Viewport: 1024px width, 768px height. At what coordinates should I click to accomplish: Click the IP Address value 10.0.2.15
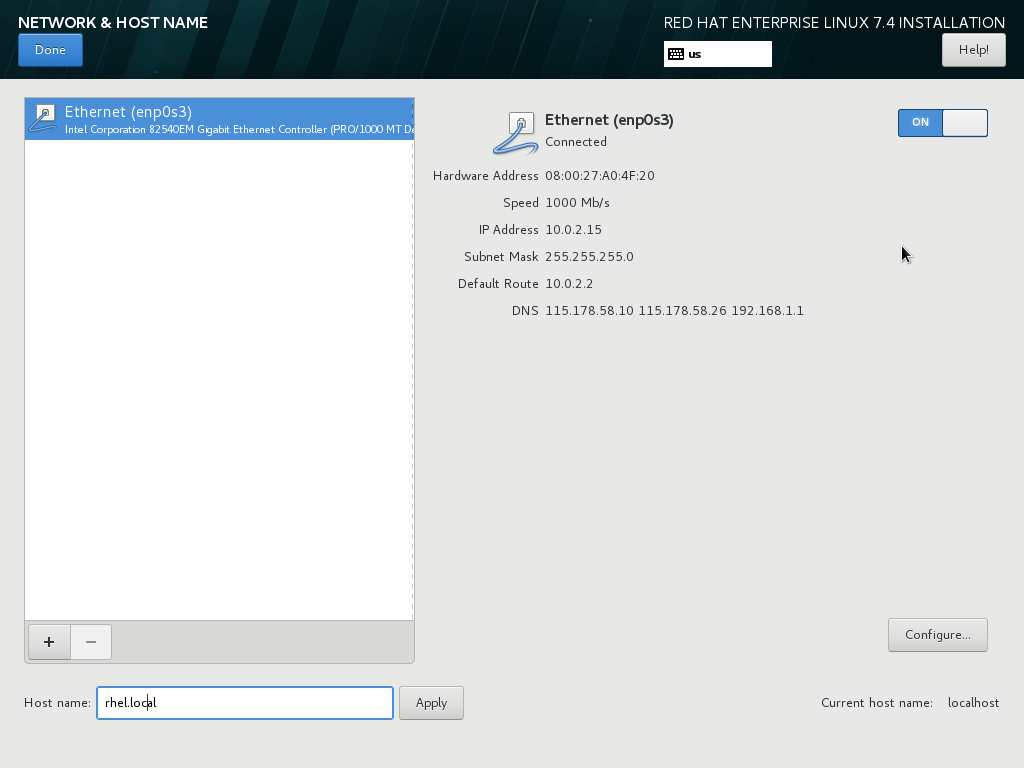click(573, 230)
